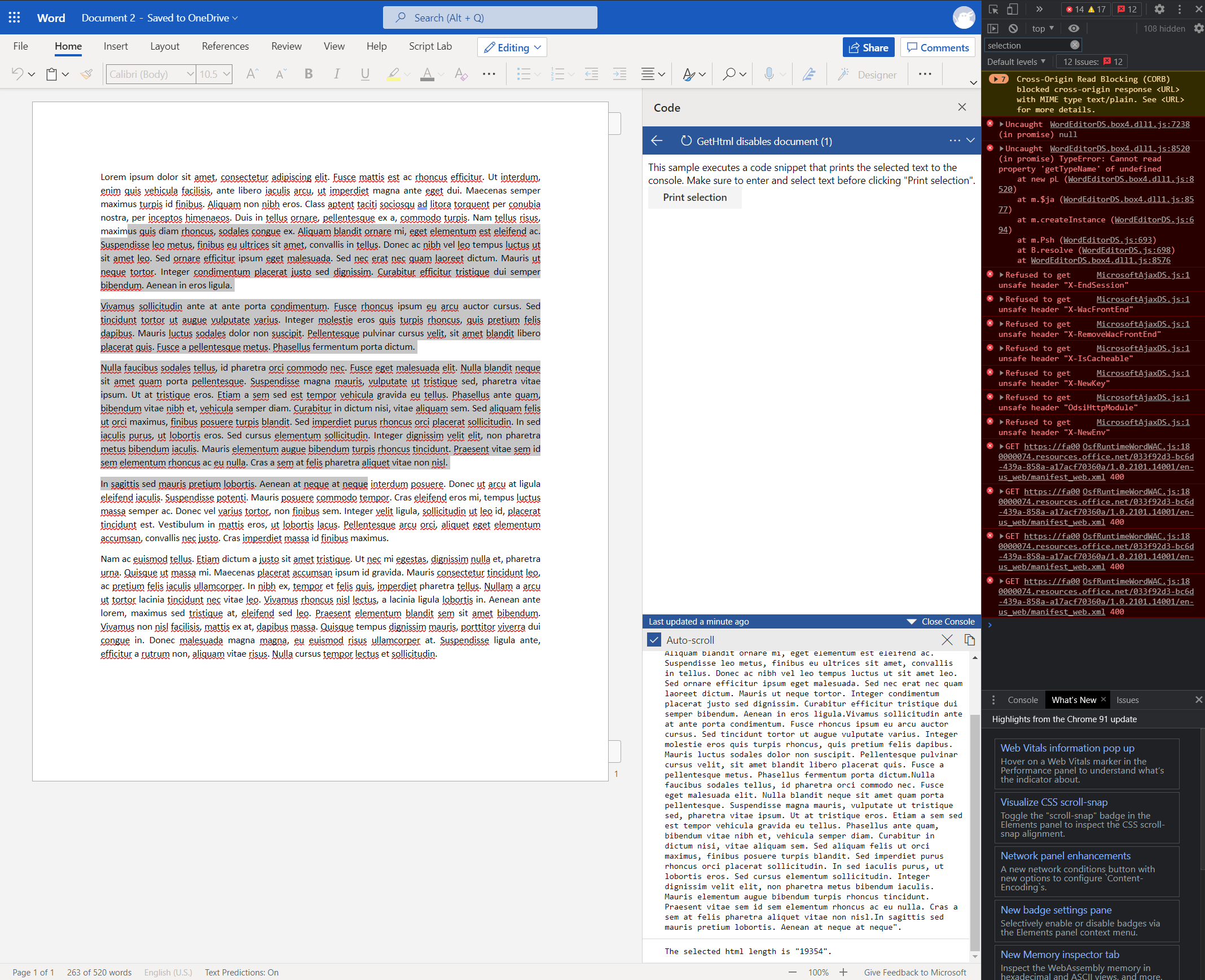Click the Print selection button
This screenshot has height=980, width=1205.
click(x=695, y=197)
